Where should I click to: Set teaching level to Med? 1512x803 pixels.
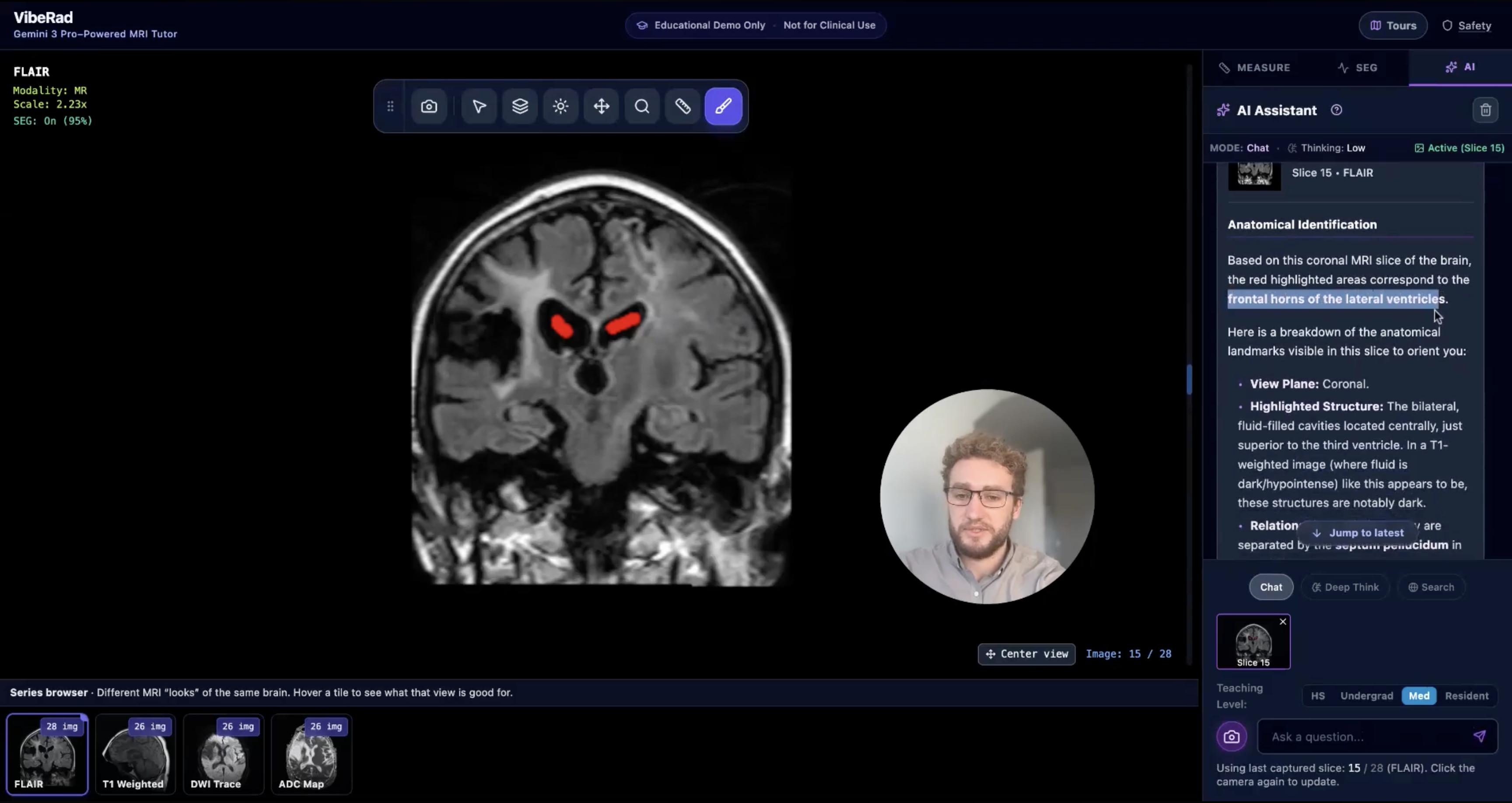tap(1419, 695)
